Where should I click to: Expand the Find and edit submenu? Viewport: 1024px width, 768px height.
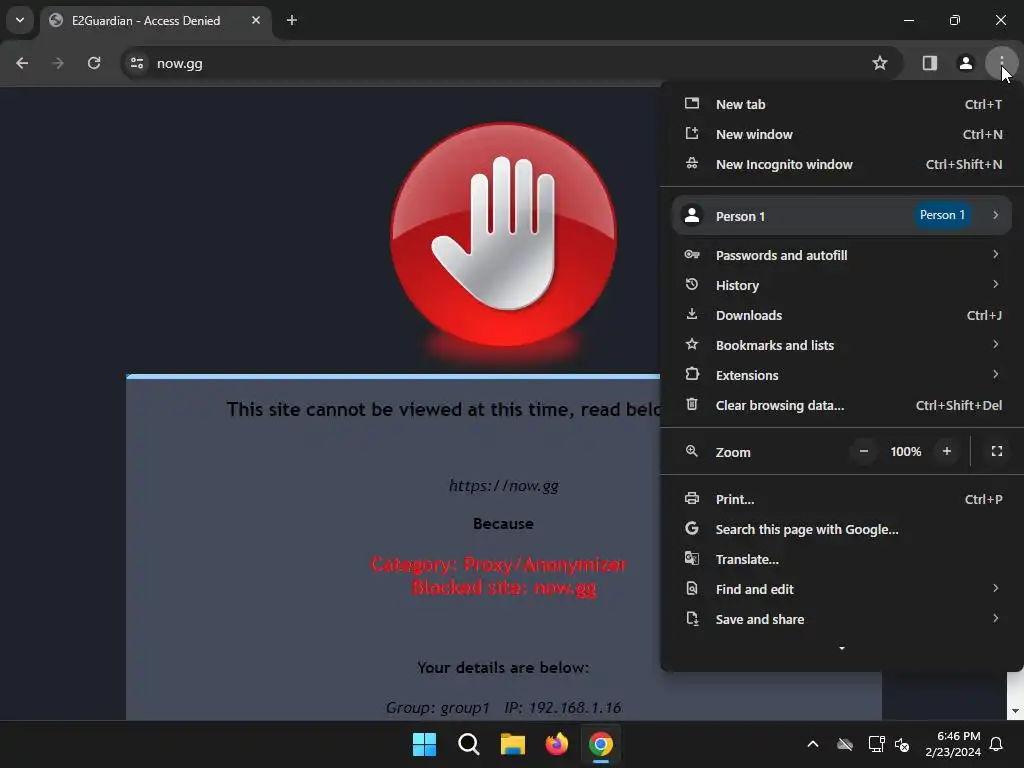pos(842,590)
